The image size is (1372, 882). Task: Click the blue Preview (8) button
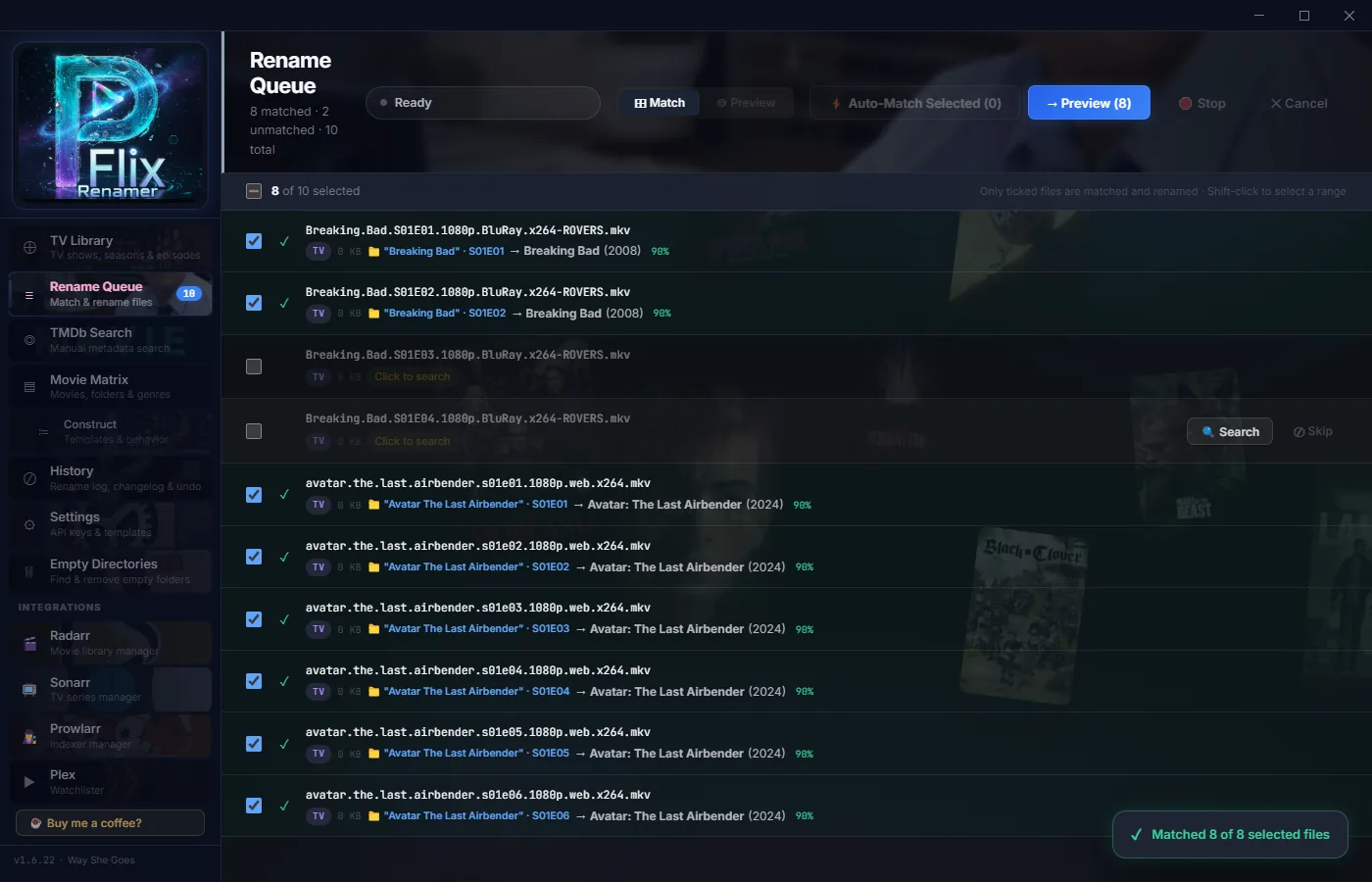[1089, 103]
